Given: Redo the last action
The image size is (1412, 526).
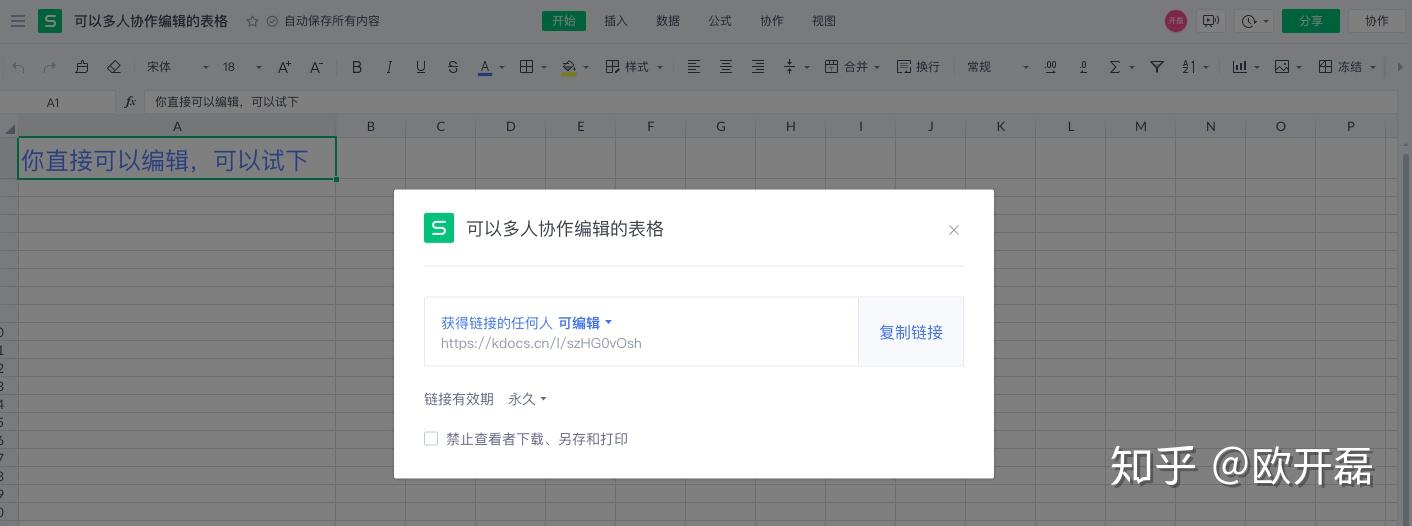Looking at the screenshot, I should (50, 67).
